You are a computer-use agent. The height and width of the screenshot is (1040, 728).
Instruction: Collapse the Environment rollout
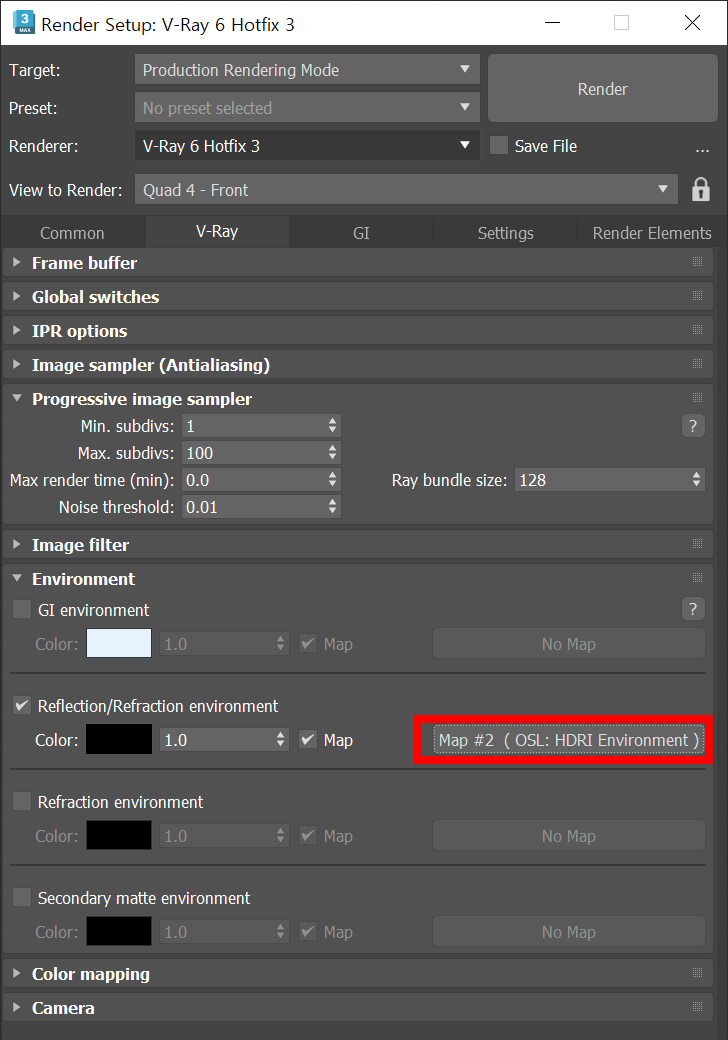coord(17,578)
